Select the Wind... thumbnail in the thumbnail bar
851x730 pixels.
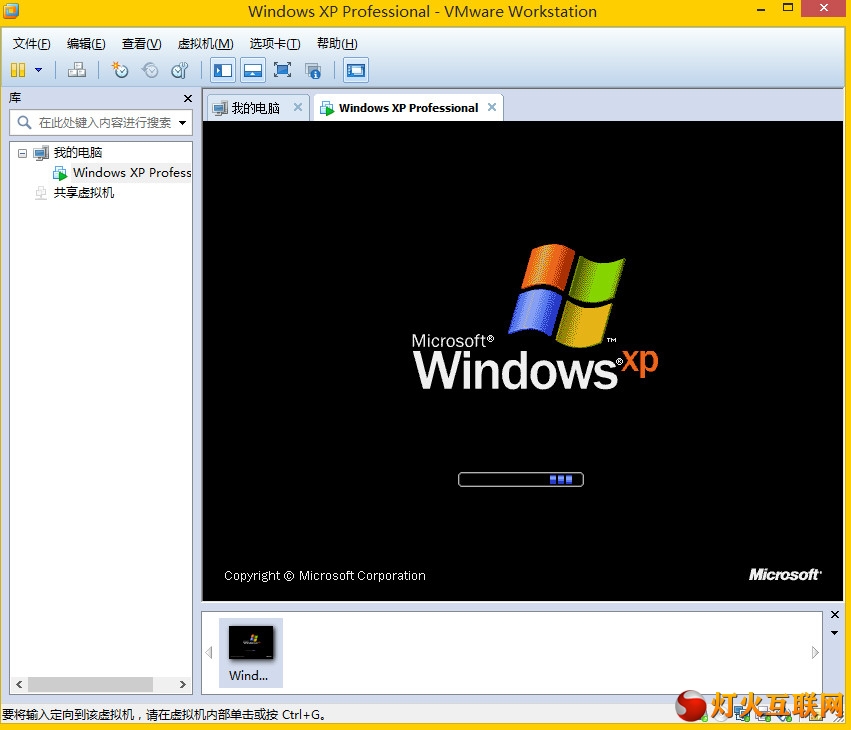[250, 652]
